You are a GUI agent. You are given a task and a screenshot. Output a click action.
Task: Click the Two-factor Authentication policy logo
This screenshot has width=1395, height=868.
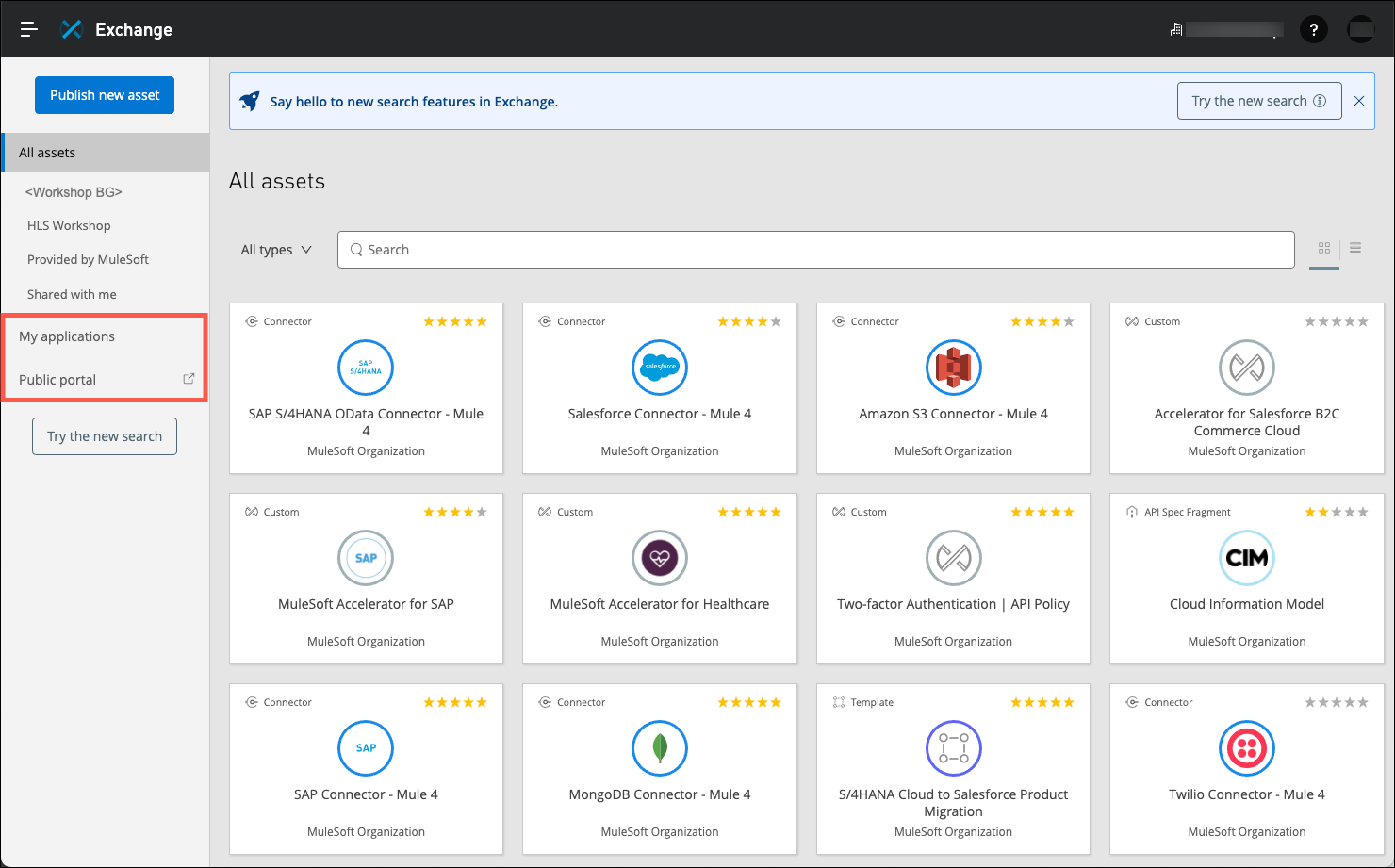click(x=953, y=558)
